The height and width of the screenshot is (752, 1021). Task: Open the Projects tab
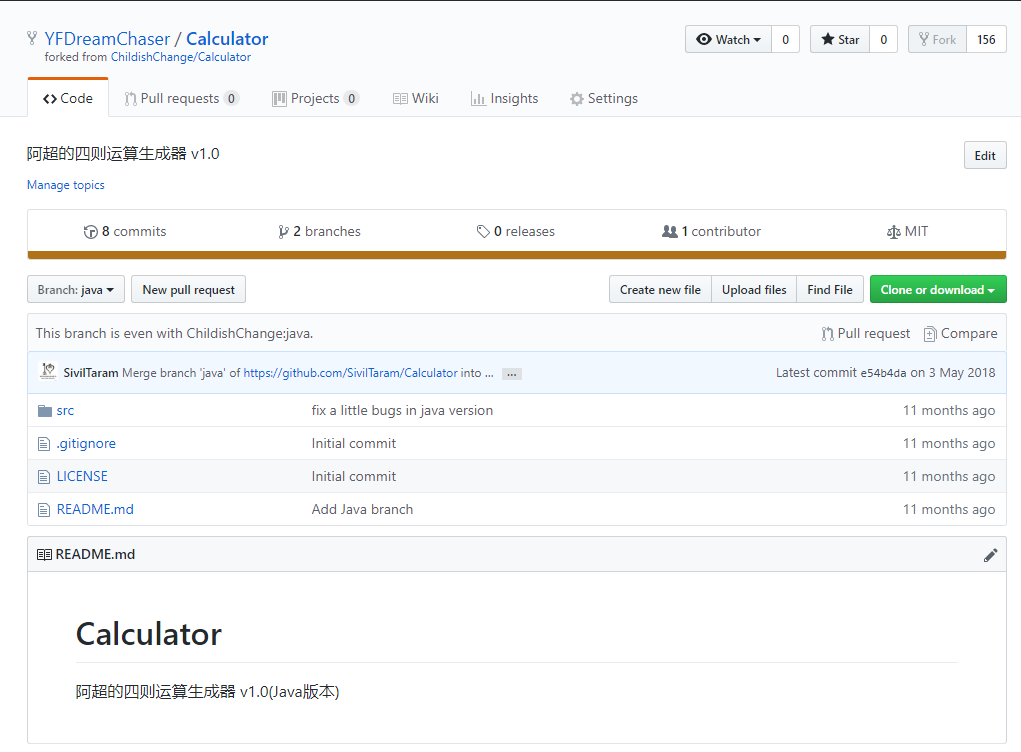pos(315,98)
